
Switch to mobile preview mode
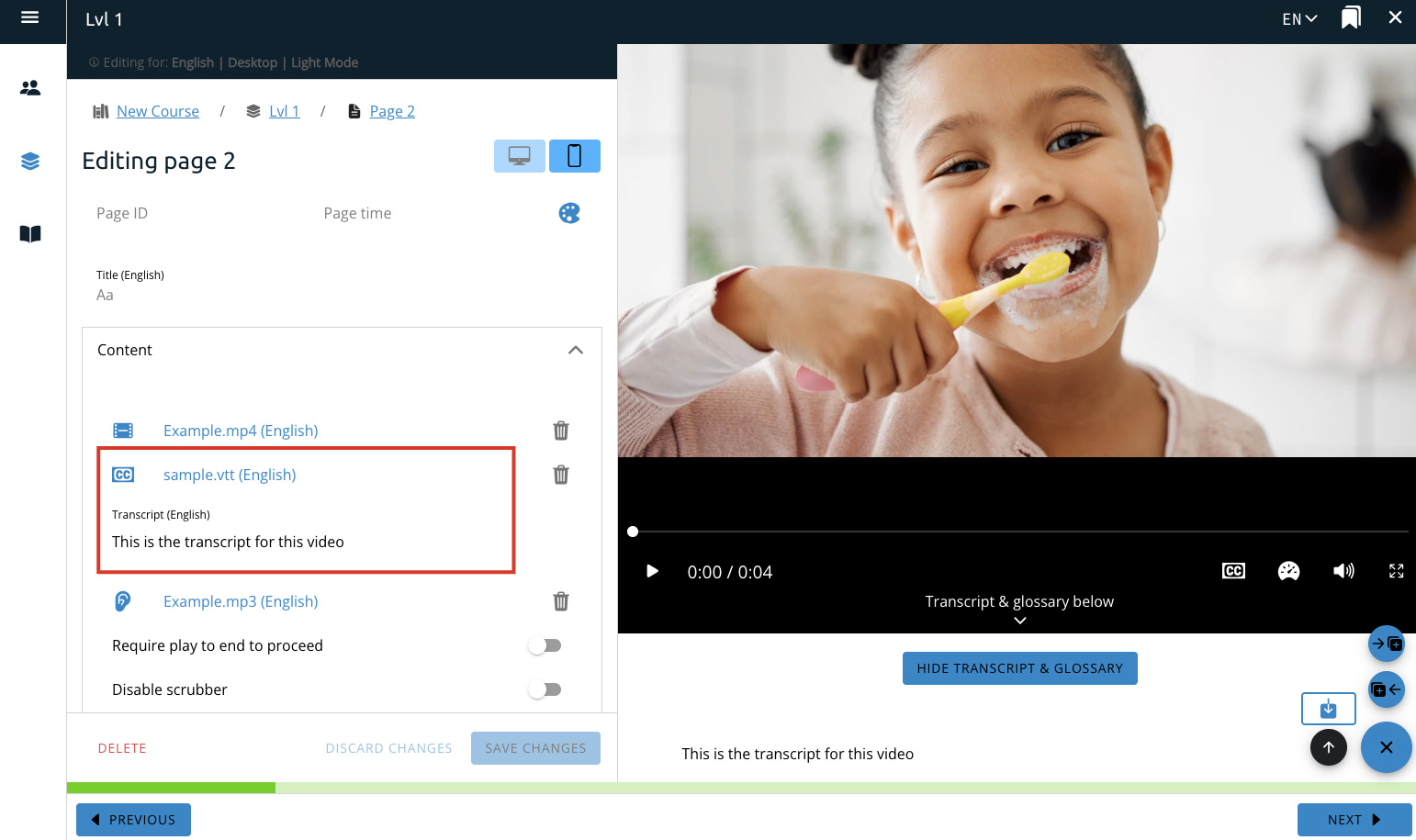click(575, 156)
